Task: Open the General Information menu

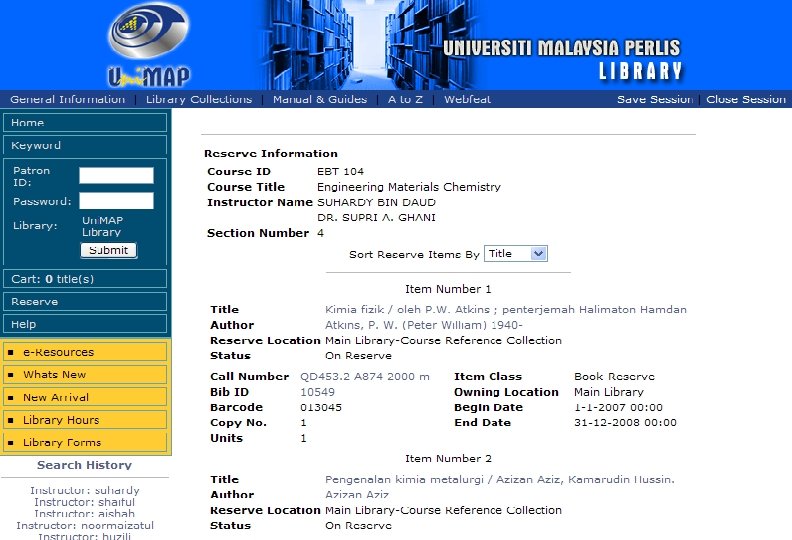Action: [x=68, y=99]
